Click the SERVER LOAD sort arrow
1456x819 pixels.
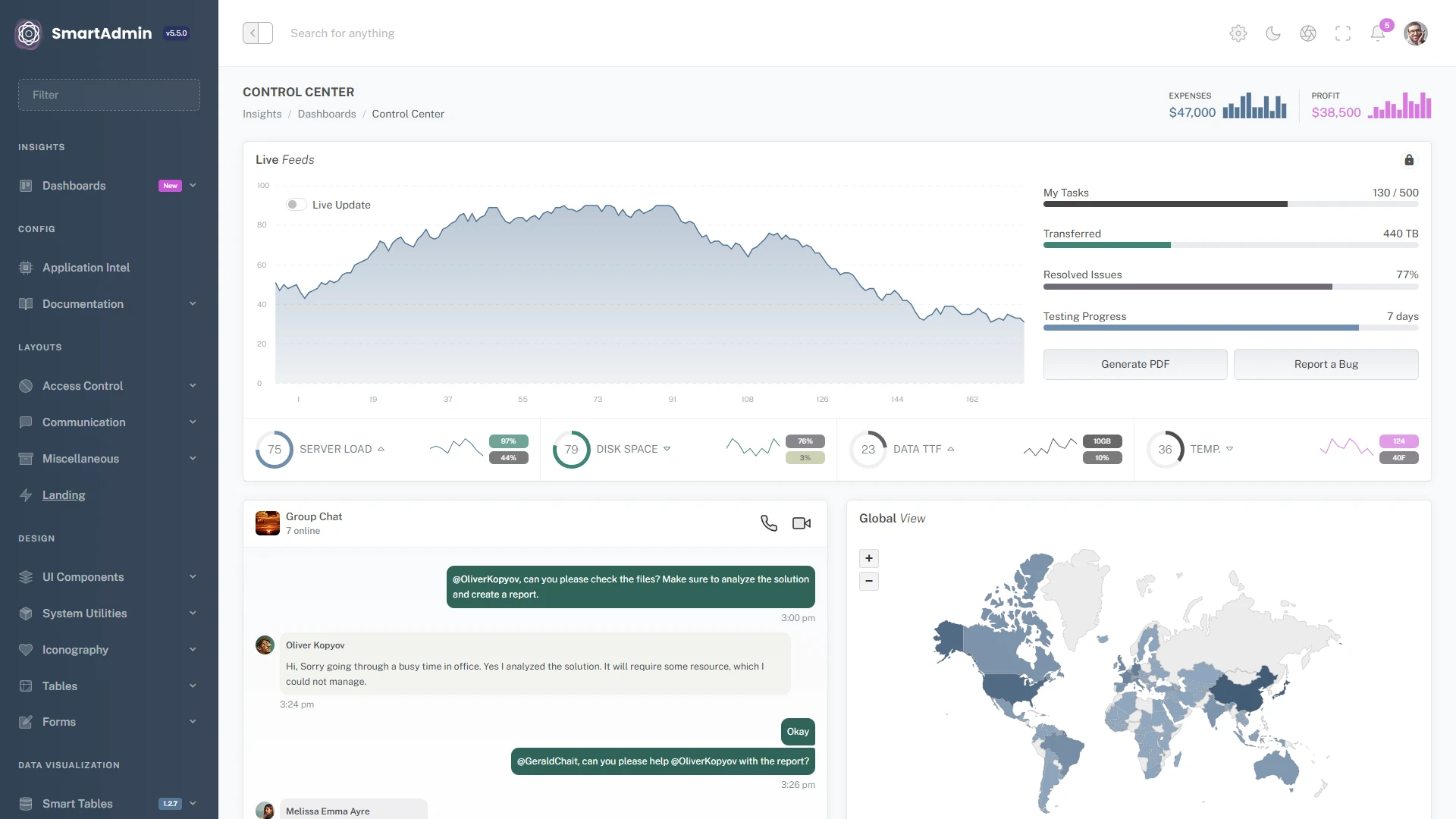pyautogui.click(x=381, y=450)
